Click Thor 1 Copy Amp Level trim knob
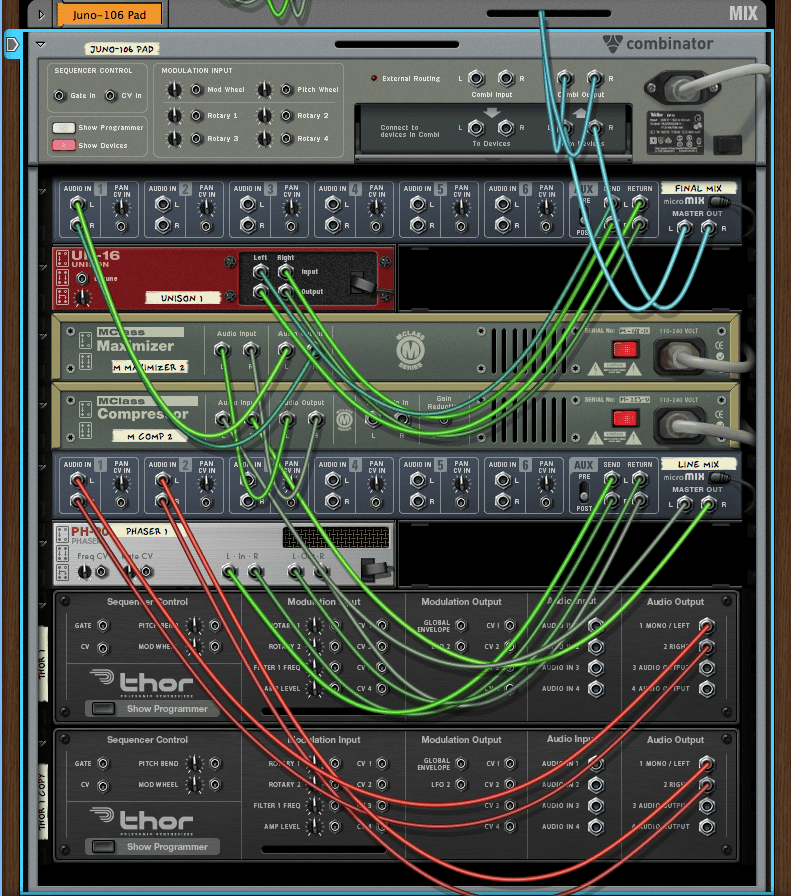This screenshot has height=896, width=791. click(314, 826)
